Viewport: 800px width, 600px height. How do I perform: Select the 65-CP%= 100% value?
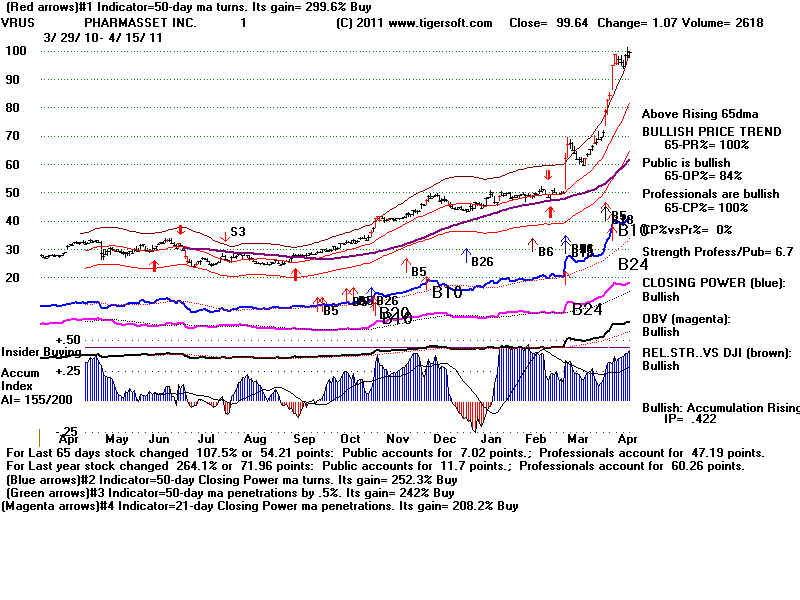[x=706, y=208]
